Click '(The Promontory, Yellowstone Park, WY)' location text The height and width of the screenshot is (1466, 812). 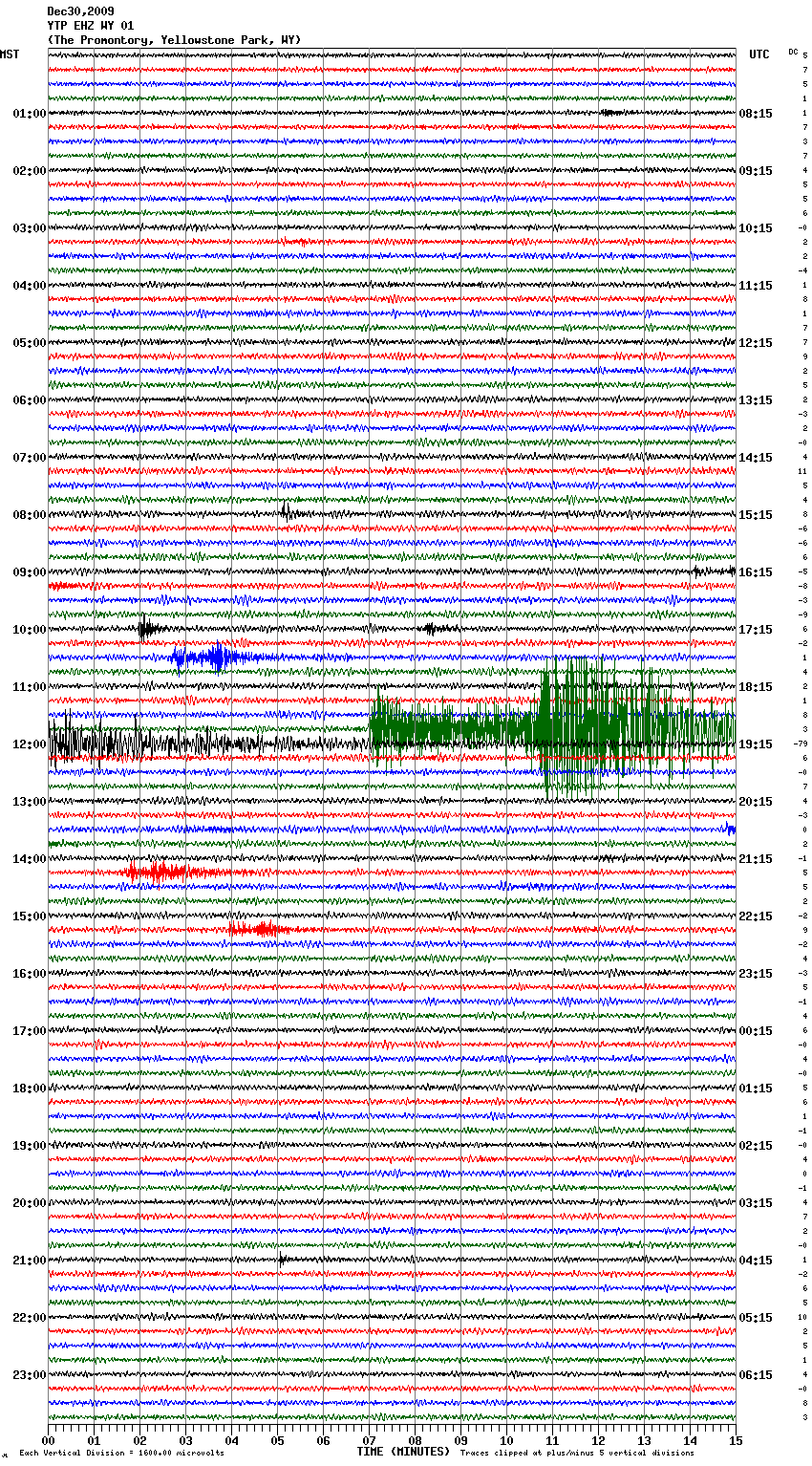pyautogui.click(x=174, y=40)
